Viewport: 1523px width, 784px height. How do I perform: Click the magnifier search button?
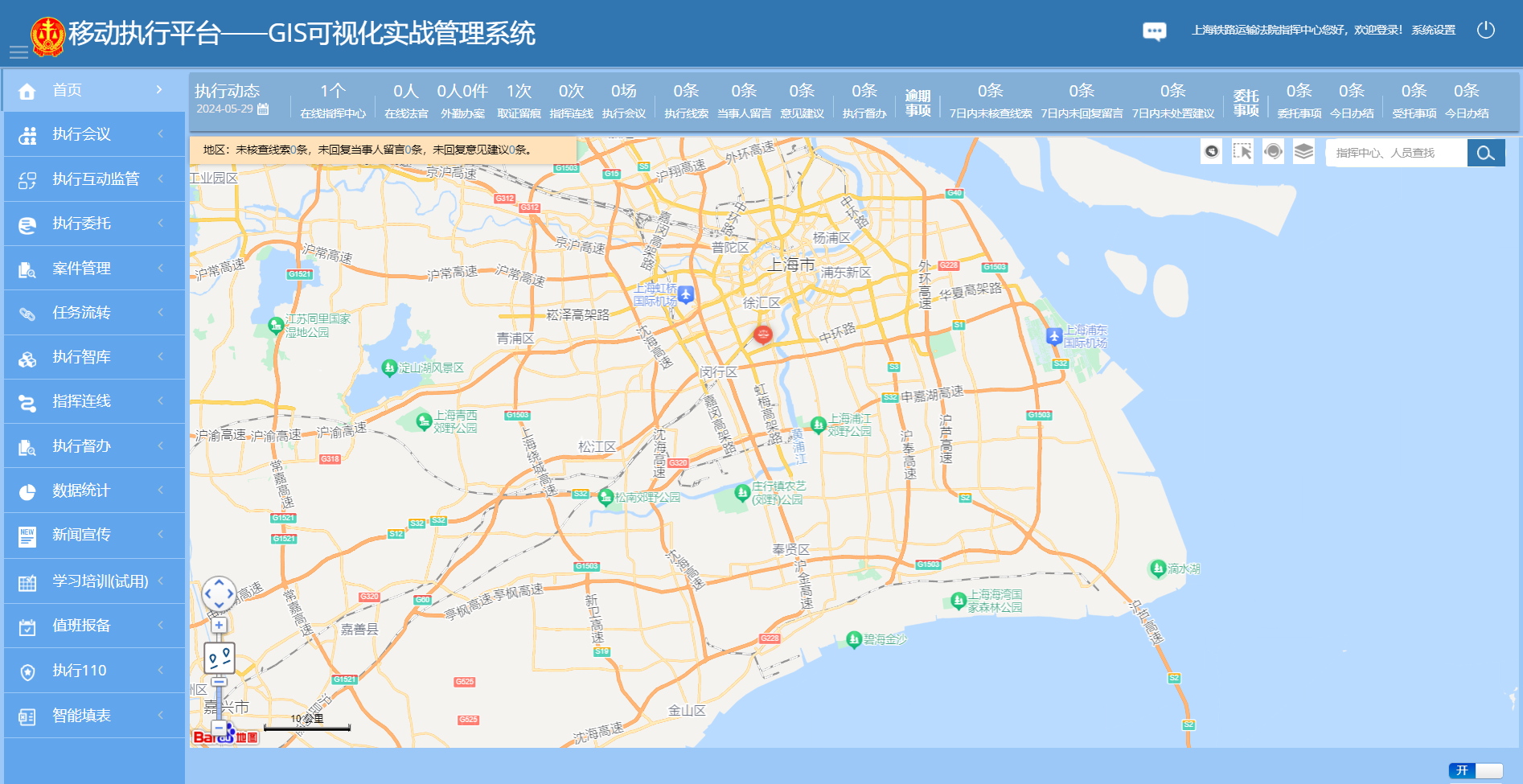(x=1485, y=153)
